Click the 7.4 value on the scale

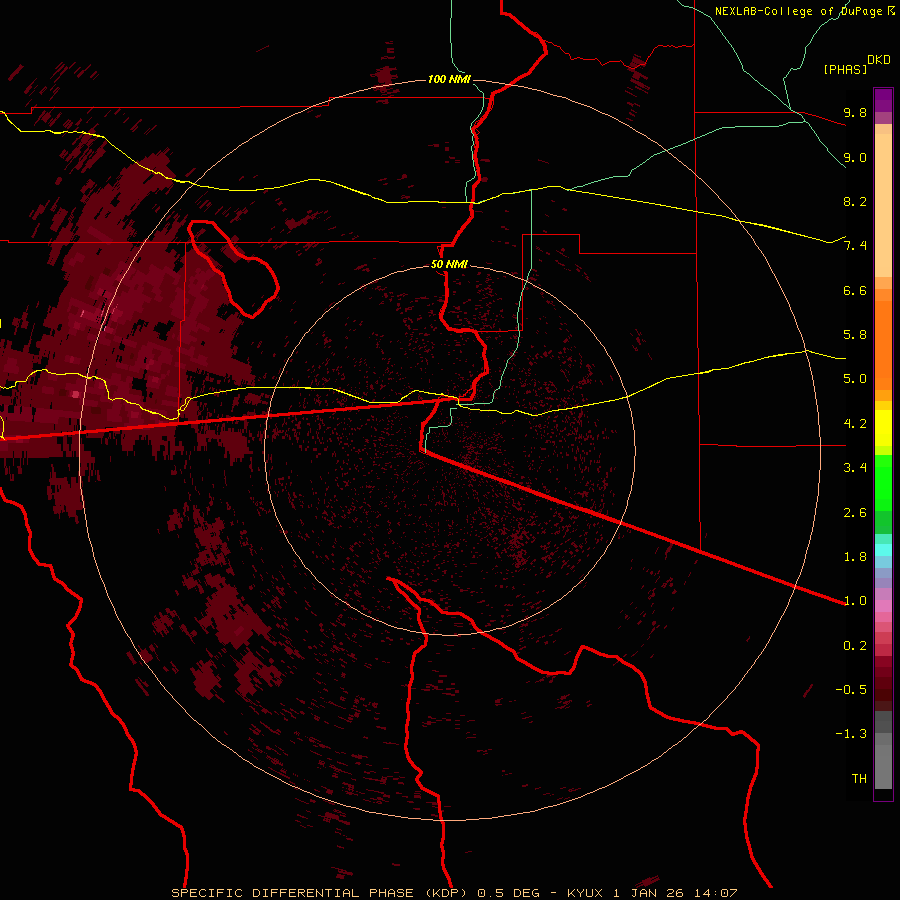point(855,246)
